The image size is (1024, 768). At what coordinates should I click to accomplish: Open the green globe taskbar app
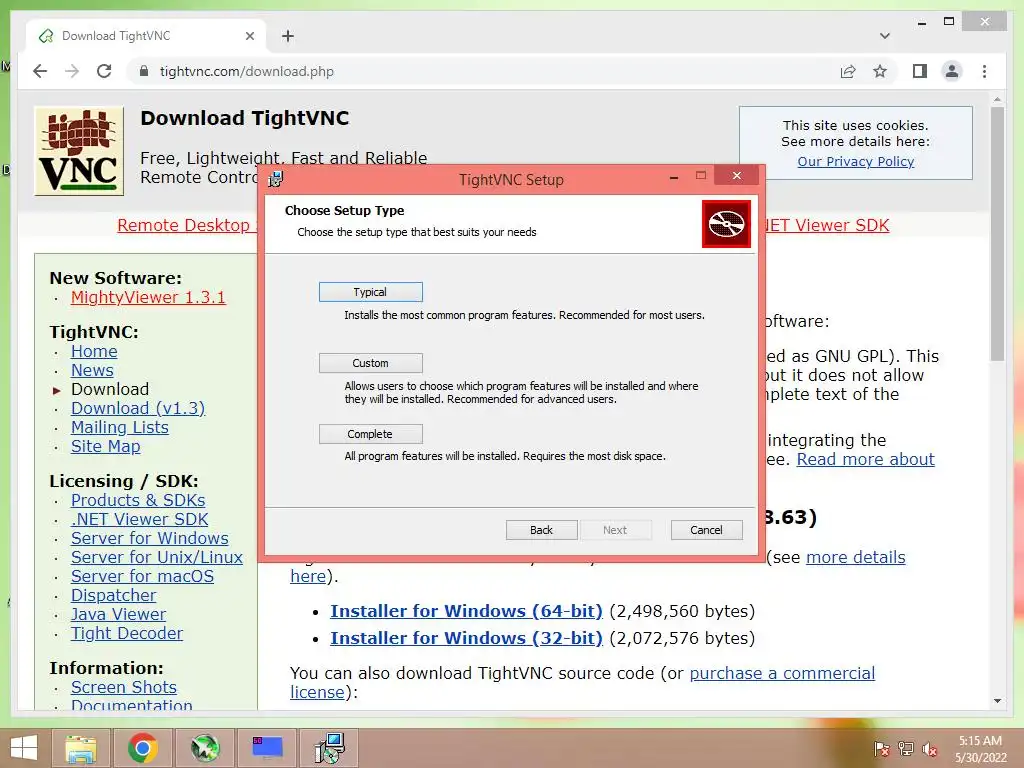point(204,748)
